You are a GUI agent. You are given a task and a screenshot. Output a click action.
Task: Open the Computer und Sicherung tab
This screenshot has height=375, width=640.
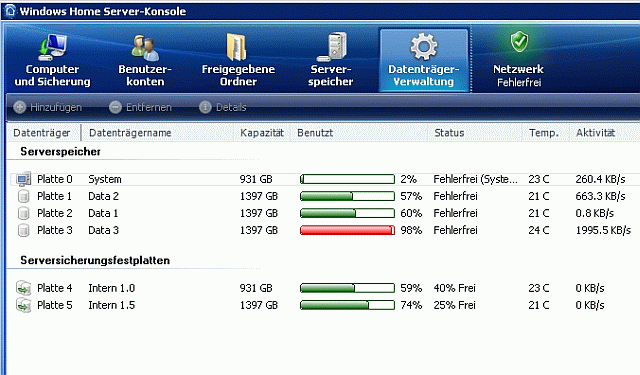[x=52, y=60]
